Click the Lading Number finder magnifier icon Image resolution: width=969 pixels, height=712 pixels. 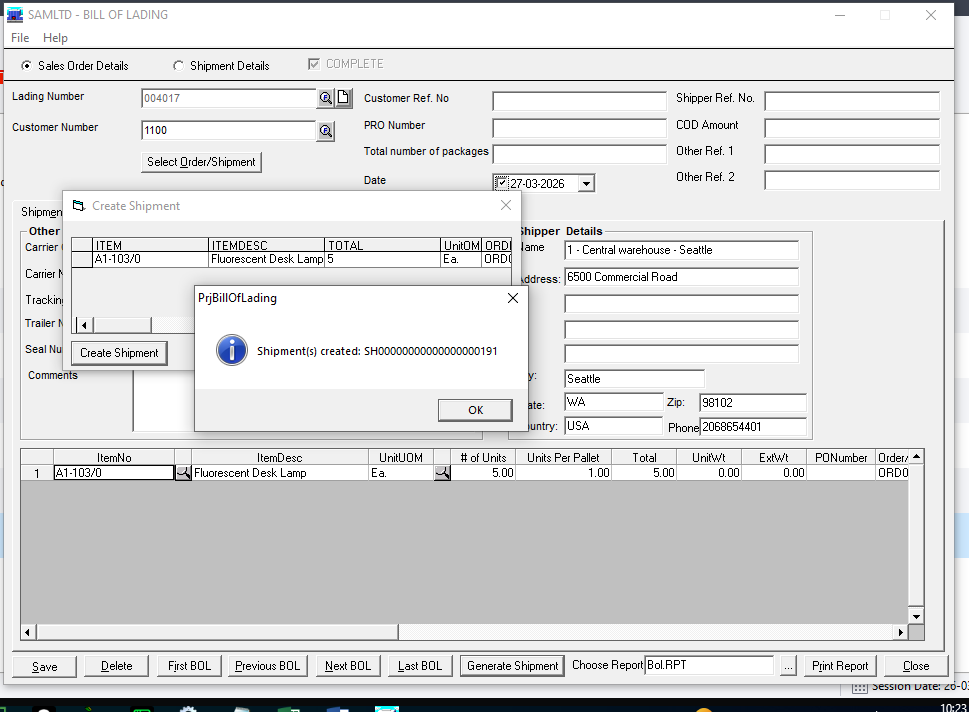point(326,98)
